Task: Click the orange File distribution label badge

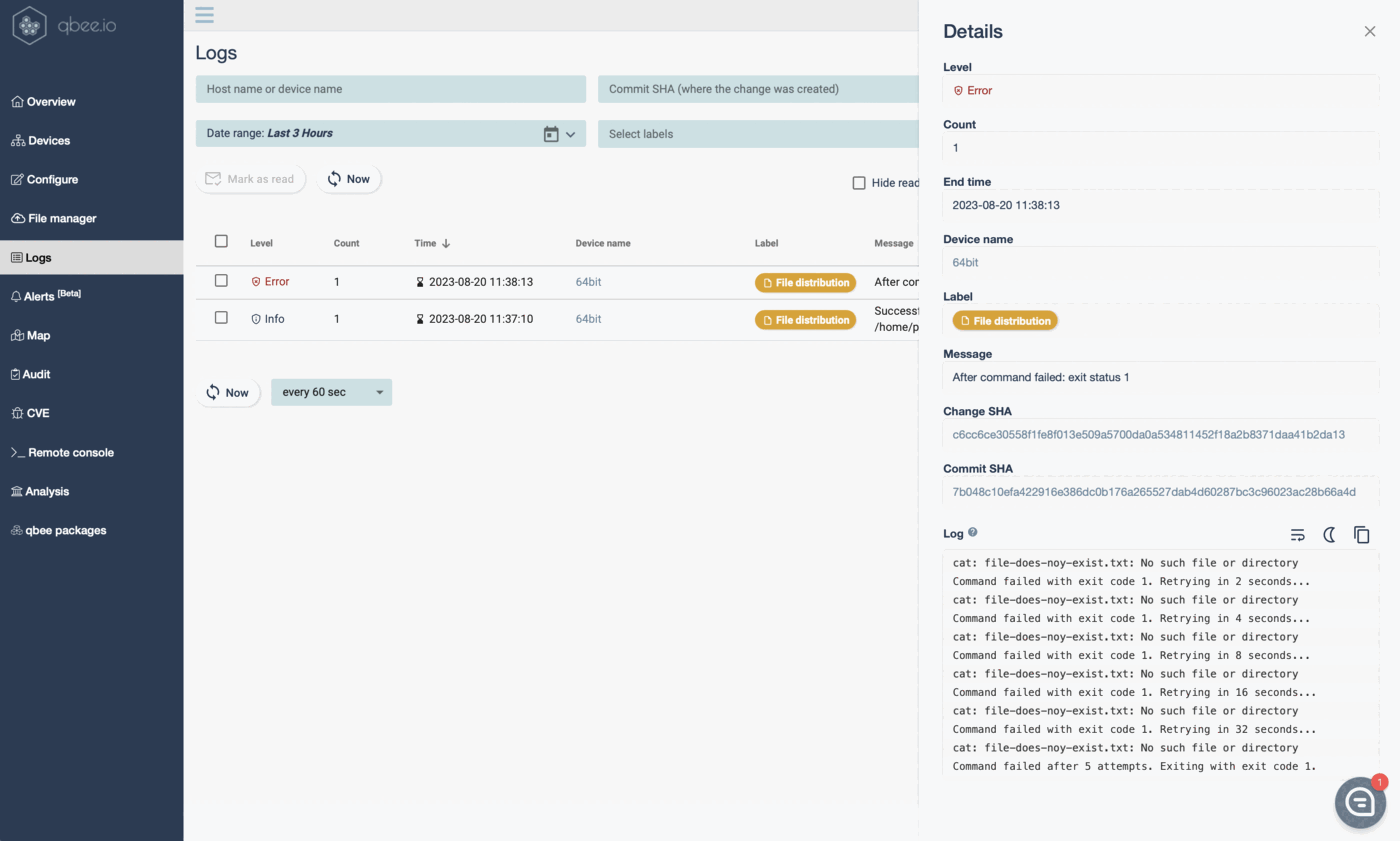Action: coord(805,282)
